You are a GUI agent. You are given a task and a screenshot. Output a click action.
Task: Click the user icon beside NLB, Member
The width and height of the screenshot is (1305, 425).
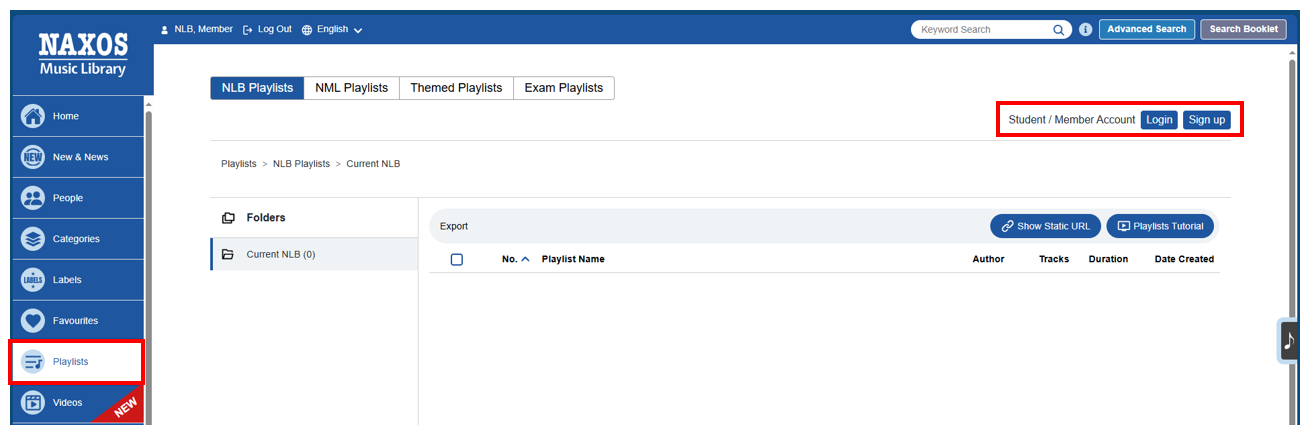[165, 30]
